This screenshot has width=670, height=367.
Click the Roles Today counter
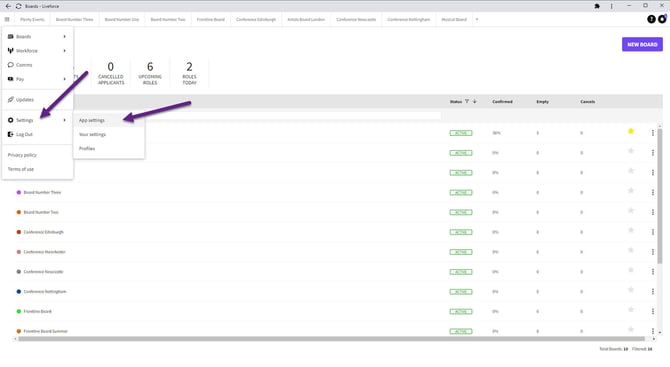[x=189, y=73]
